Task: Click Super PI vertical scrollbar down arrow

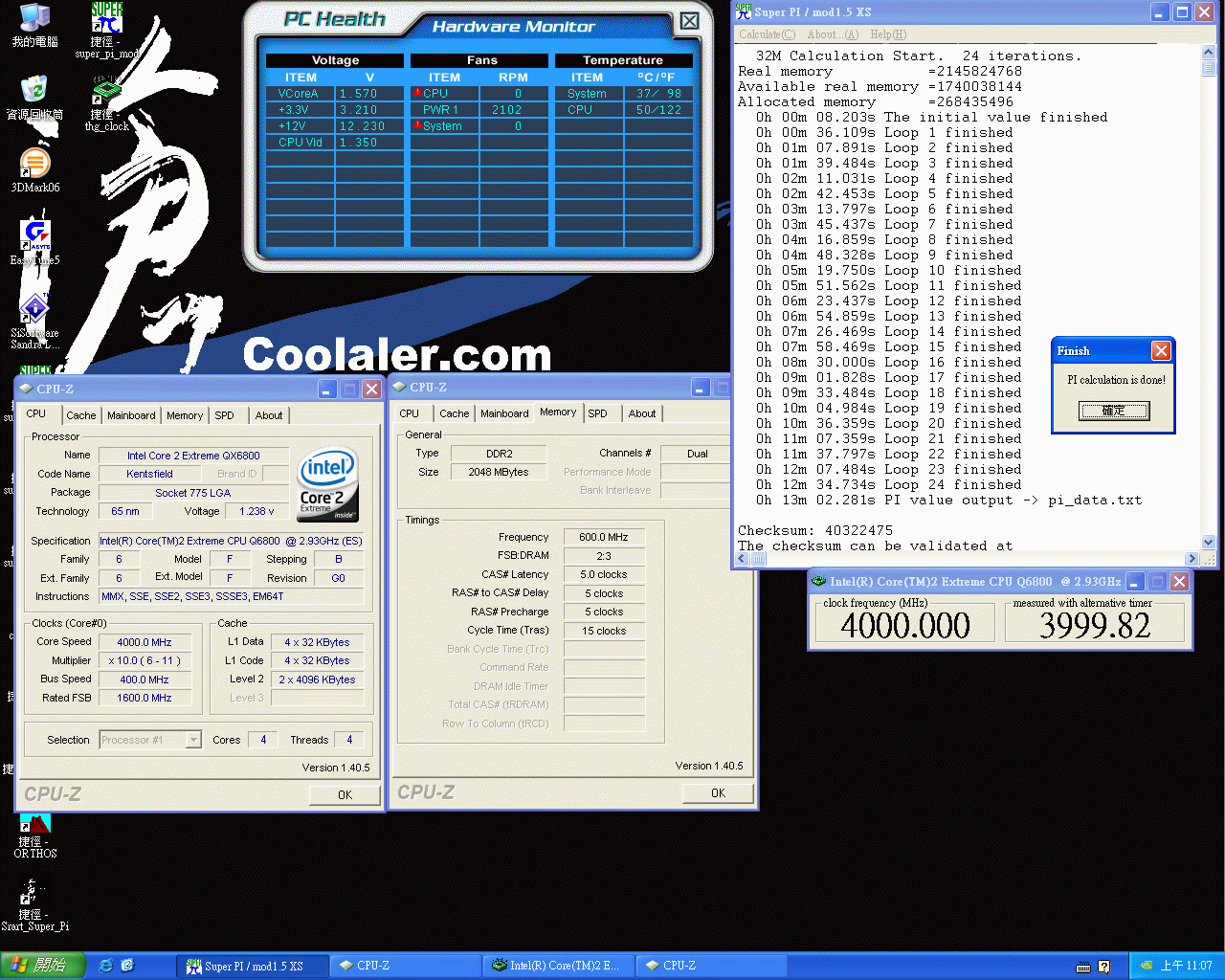Action: (x=1209, y=543)
